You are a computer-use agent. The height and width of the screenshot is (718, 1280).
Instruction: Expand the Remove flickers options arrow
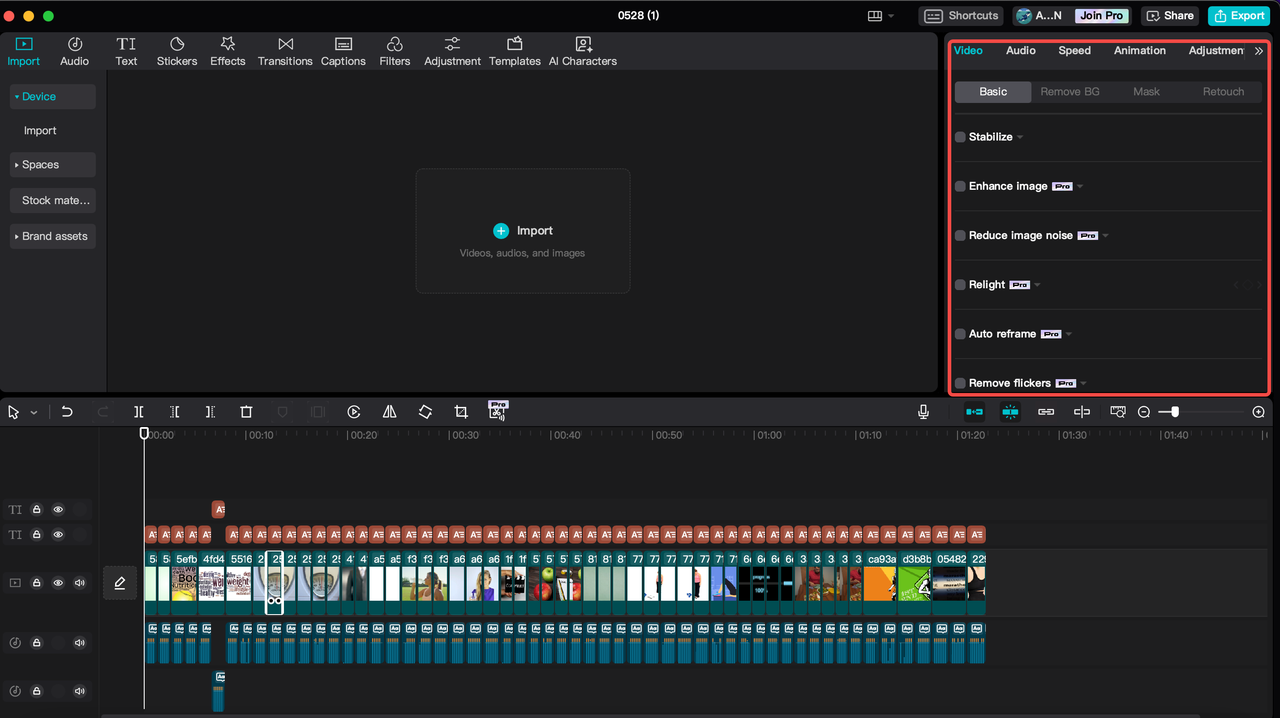pos(1084,383)
